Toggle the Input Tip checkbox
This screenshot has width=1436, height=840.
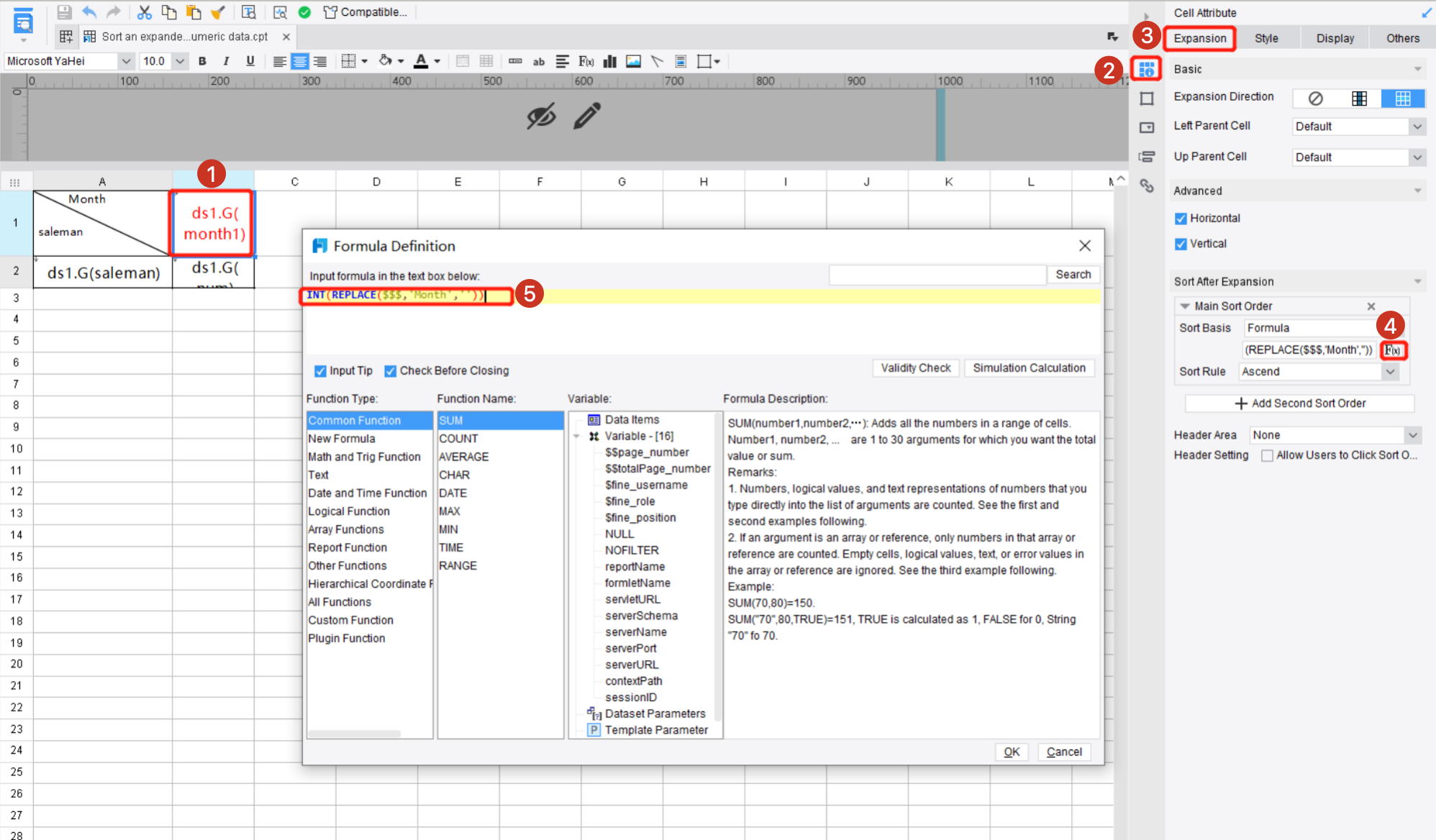(320, 371)
